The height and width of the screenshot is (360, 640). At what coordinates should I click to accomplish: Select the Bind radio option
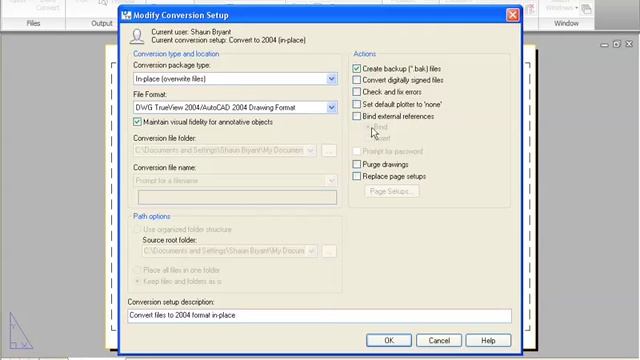coord(368,127)
